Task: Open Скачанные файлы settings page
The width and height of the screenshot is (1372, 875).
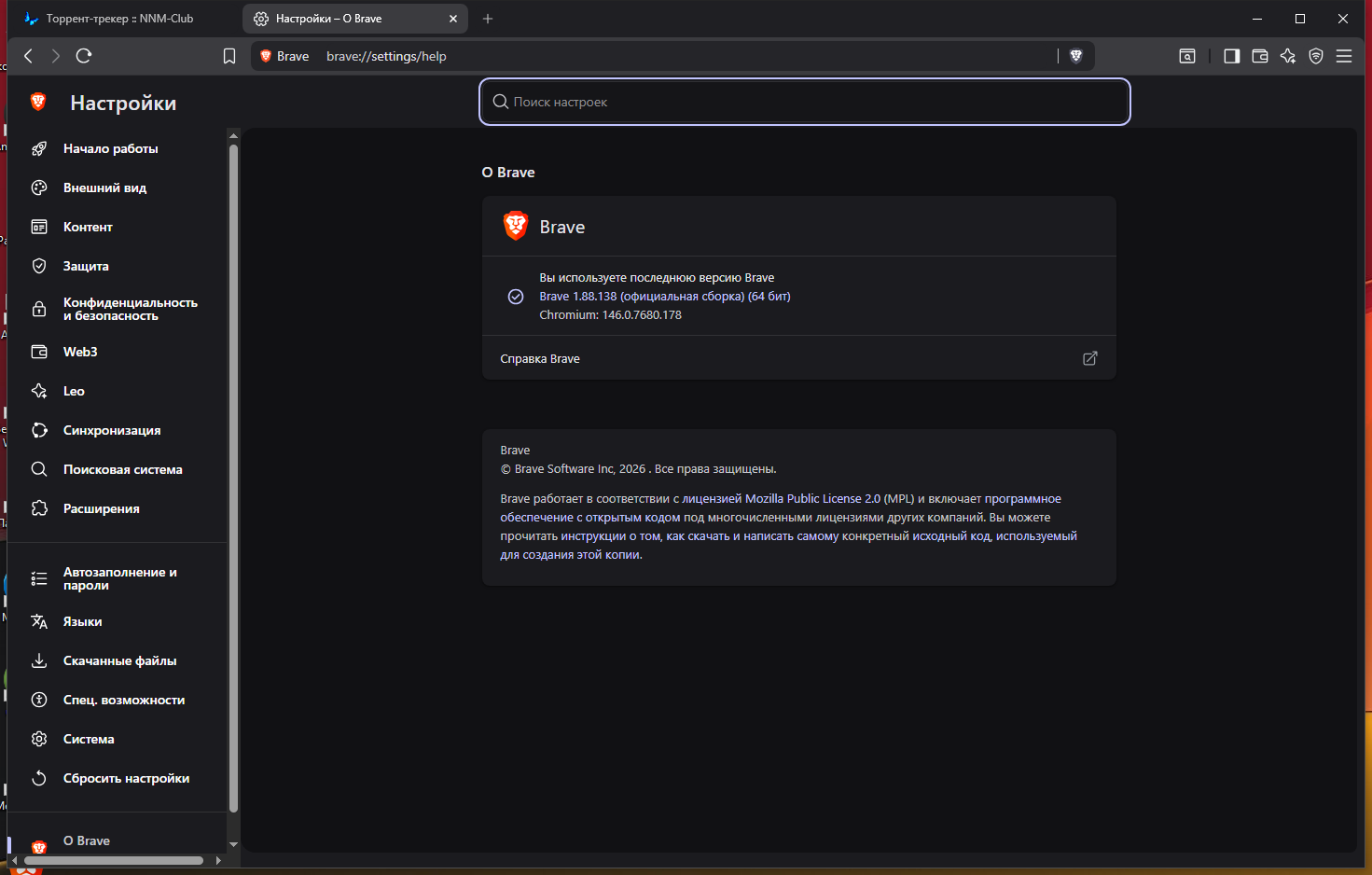Action: pyautogui.click(x=119, y=660)
